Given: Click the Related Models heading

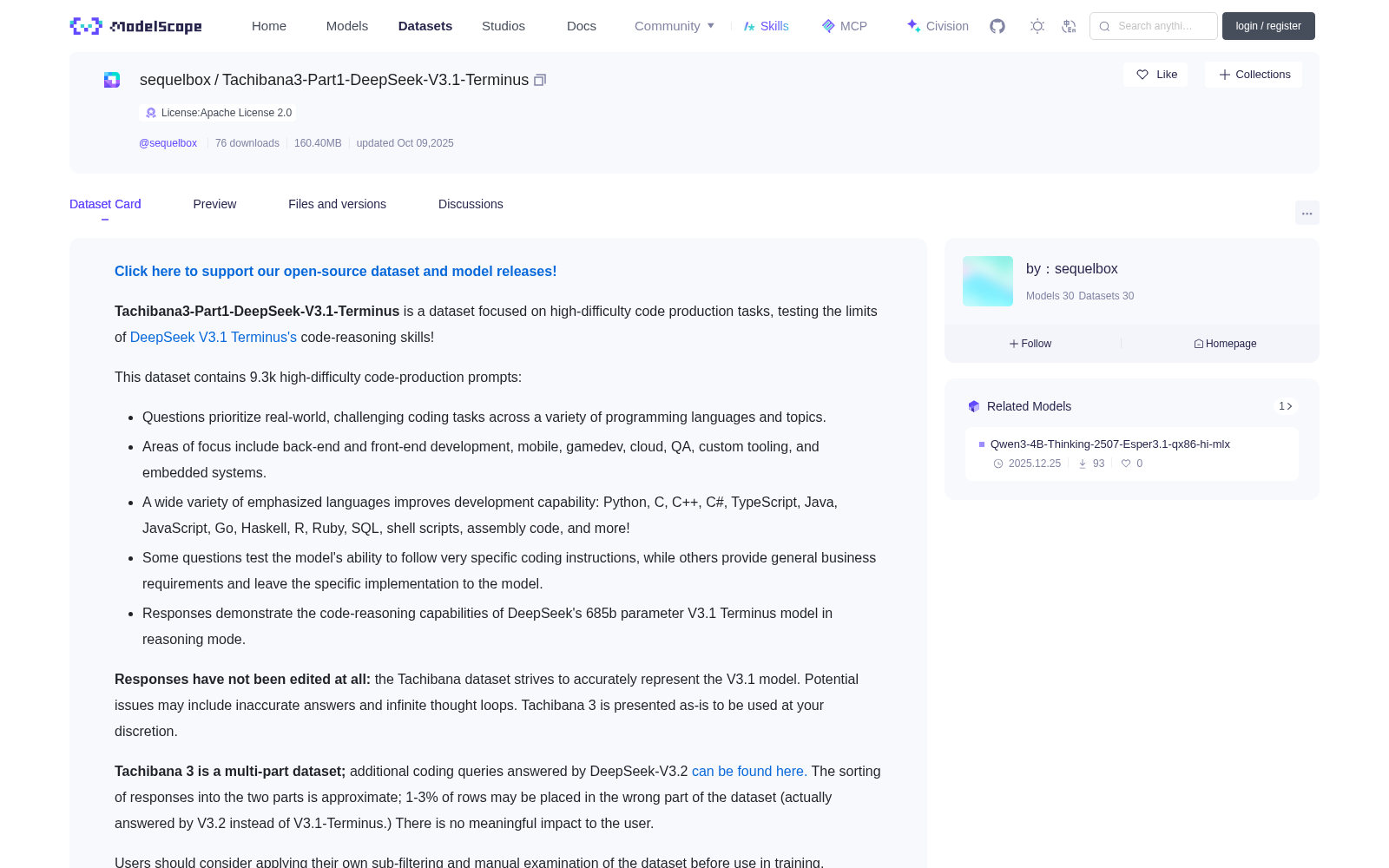Looking at the screenshot, I should (x=1029, y=406).
